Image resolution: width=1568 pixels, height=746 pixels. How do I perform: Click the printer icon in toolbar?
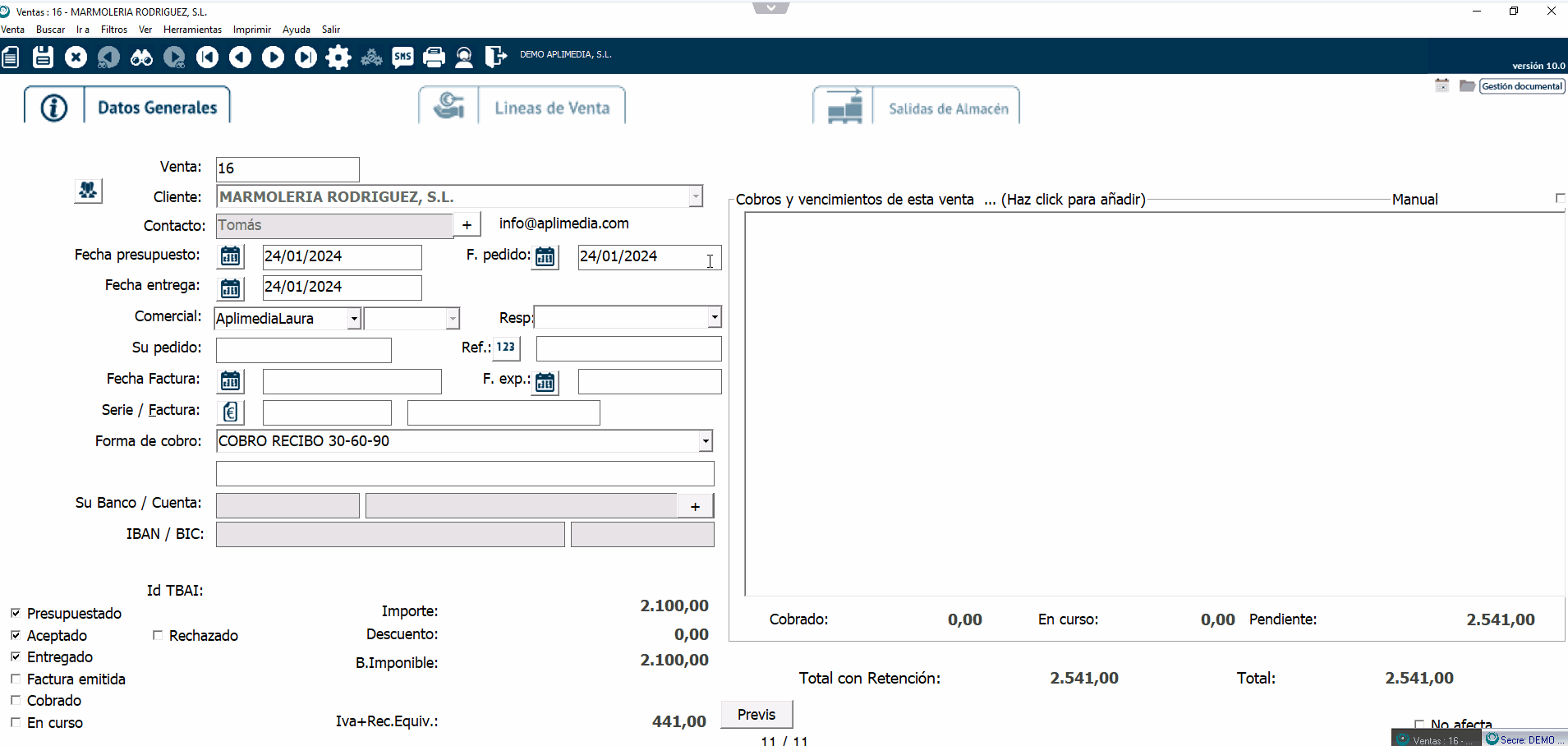[x=434, y=57]
